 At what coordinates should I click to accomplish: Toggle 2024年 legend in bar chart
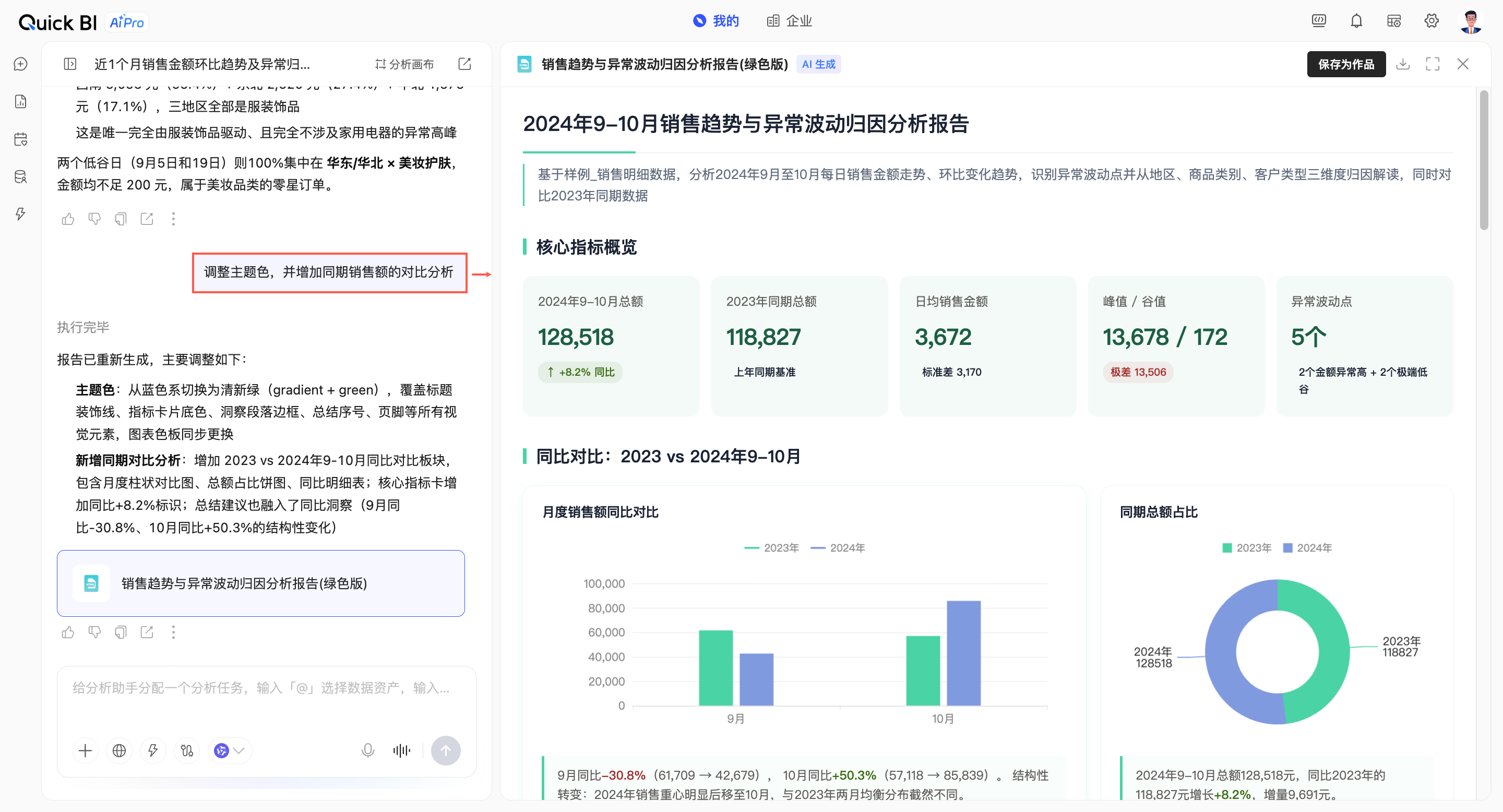point(838,548)
